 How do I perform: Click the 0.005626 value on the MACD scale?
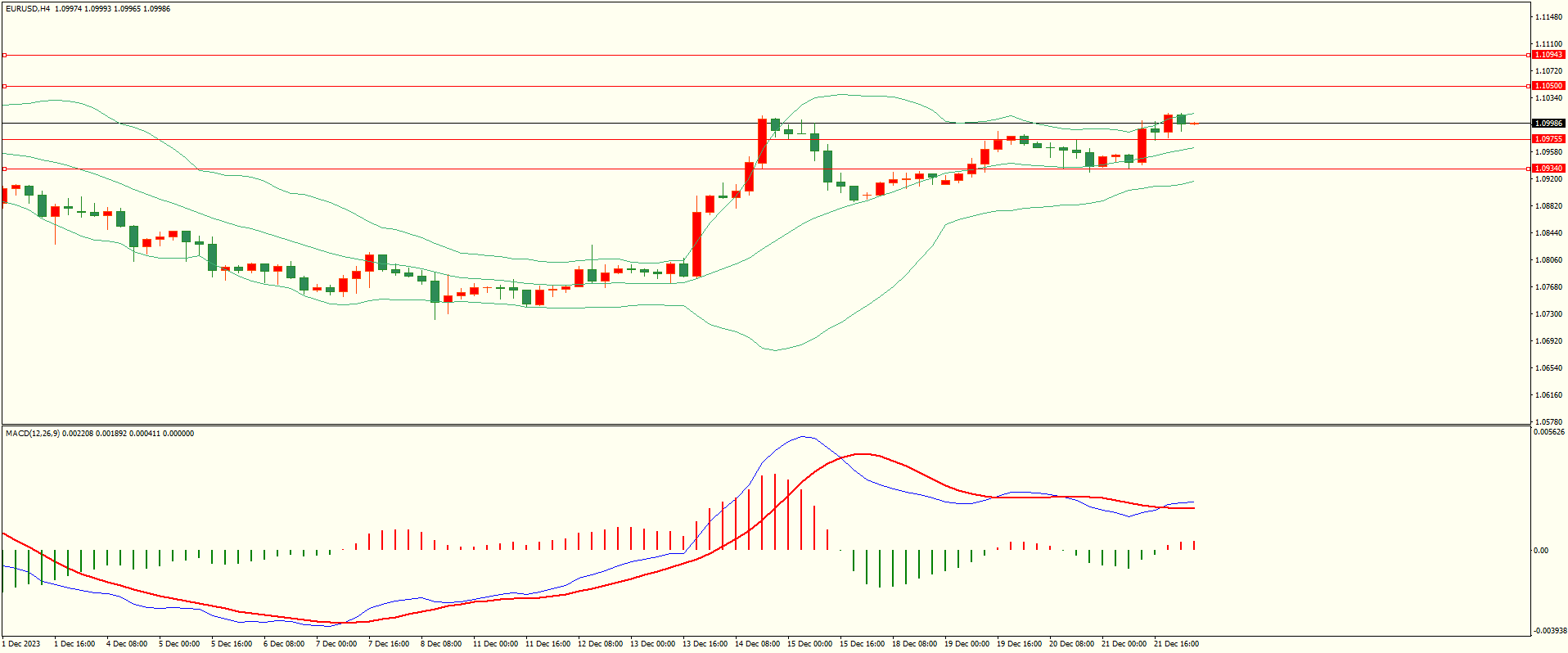click(x=1549, y=432)
